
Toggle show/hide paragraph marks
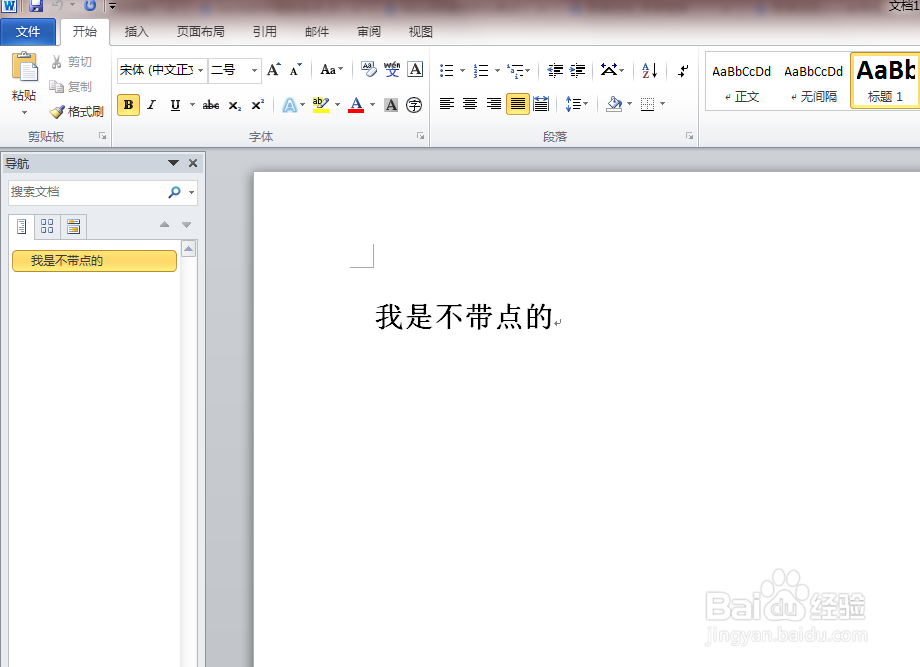tap(682, 70)
